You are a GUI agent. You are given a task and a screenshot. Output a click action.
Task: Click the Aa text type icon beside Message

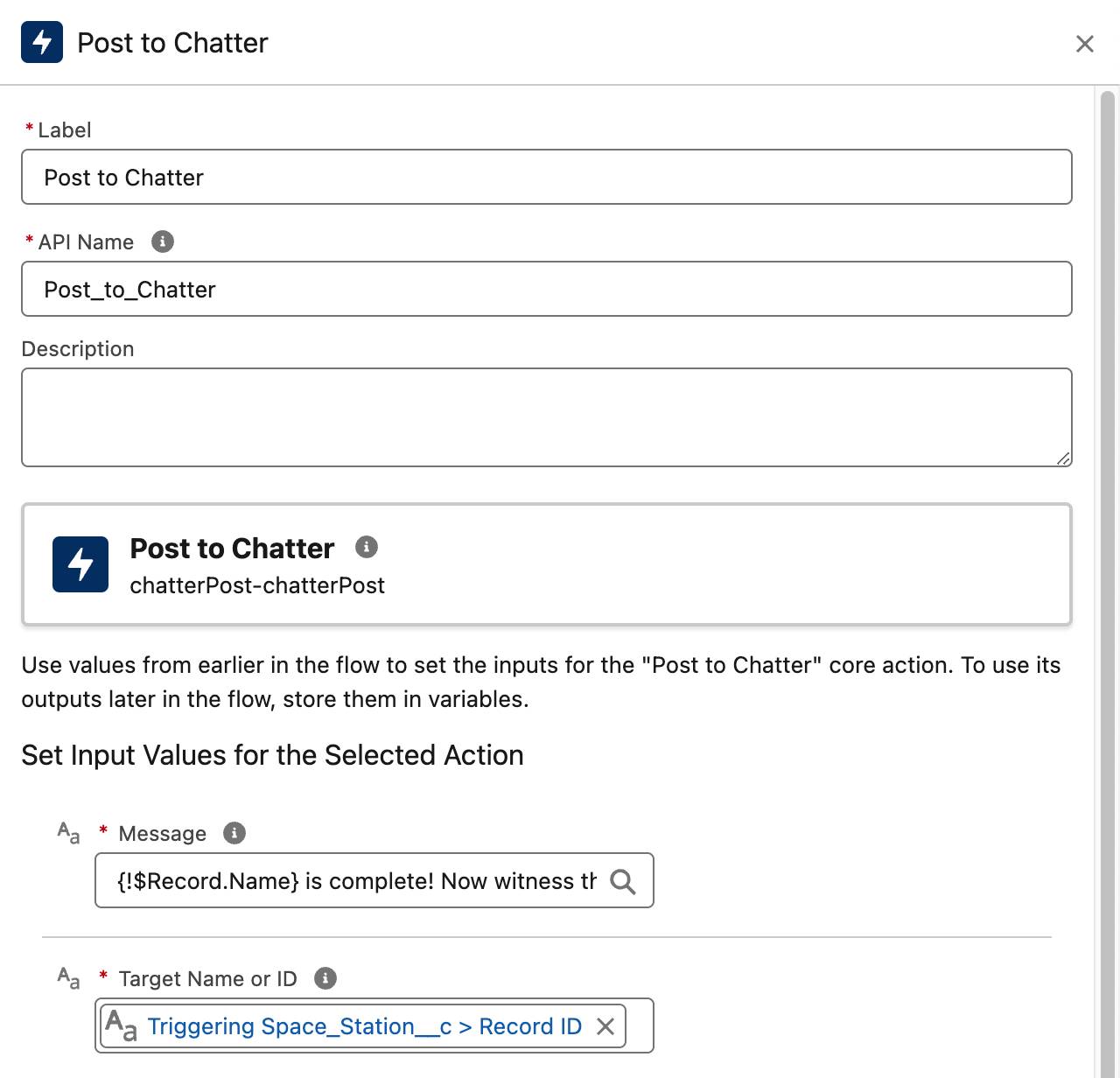tap(68, 832)
